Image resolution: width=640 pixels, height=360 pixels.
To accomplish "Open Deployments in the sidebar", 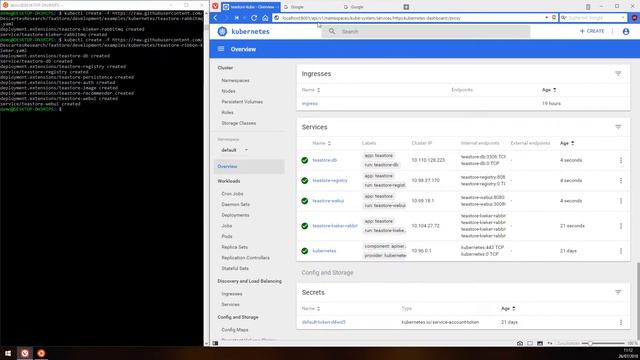I will tap(235, 215).
